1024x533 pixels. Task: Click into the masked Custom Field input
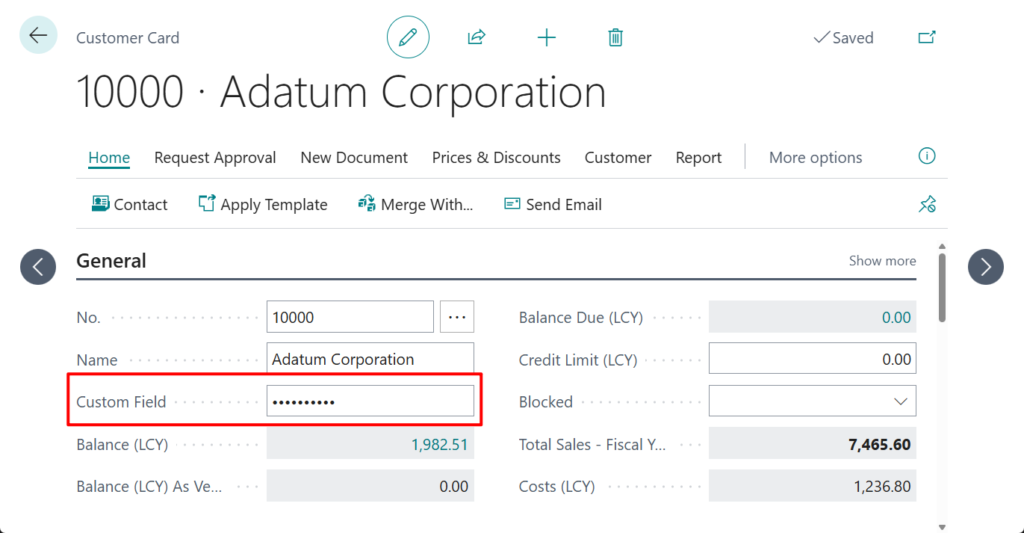370,402
